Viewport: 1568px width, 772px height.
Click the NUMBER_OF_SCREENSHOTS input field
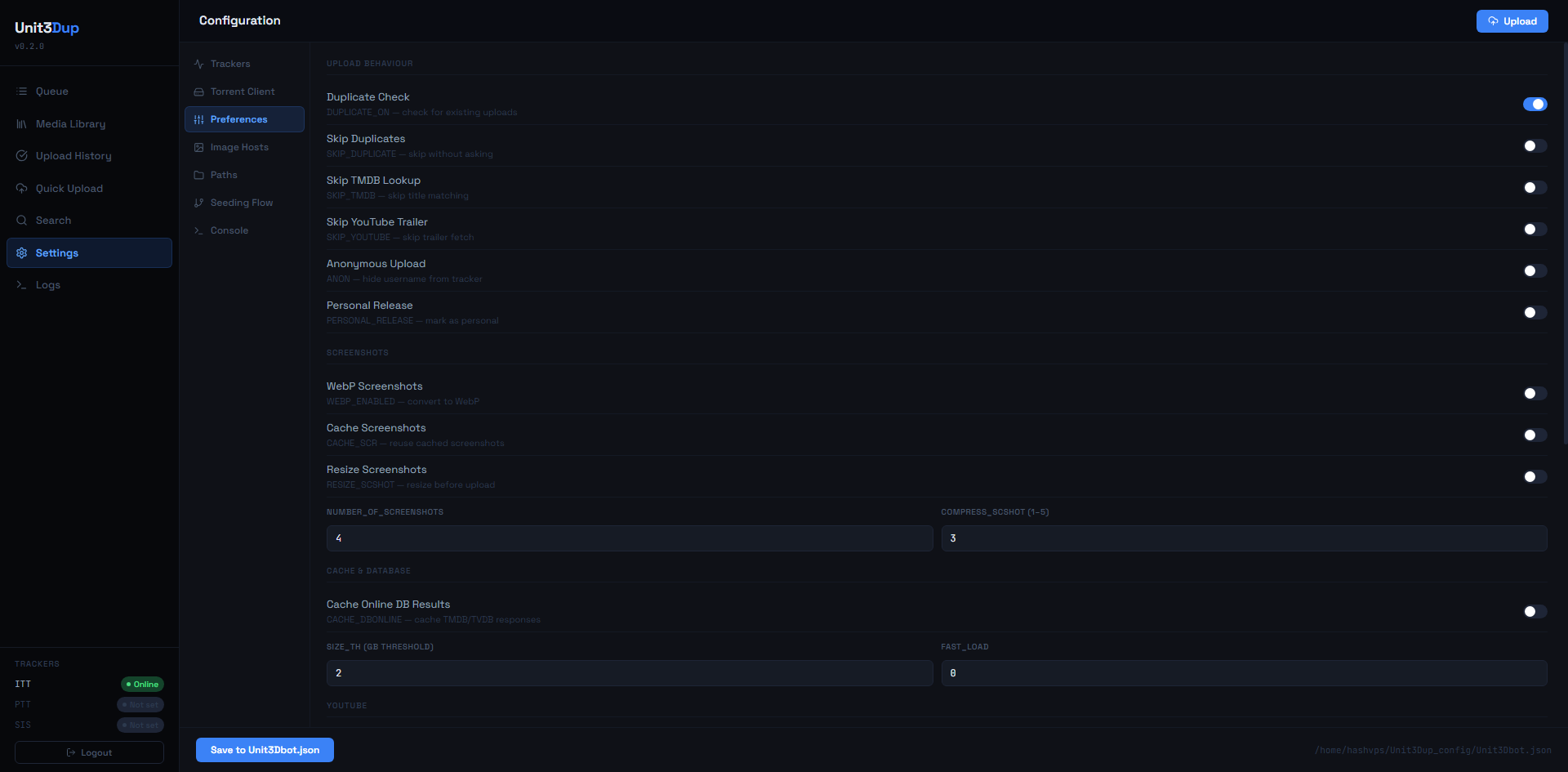tap(629, 538)
